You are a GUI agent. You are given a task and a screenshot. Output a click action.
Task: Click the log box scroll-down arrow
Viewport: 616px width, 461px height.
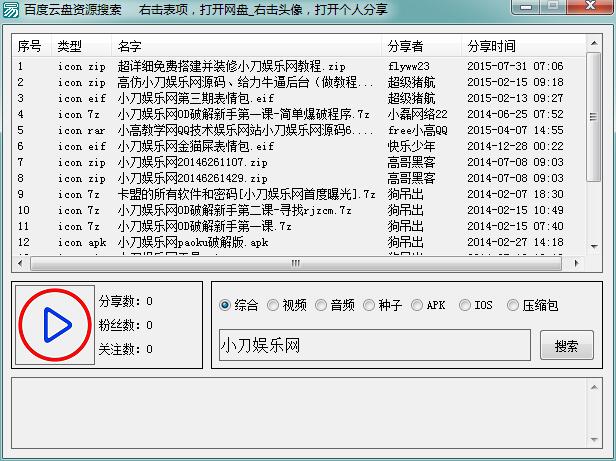pyautogui.click(x=594, y=439)
